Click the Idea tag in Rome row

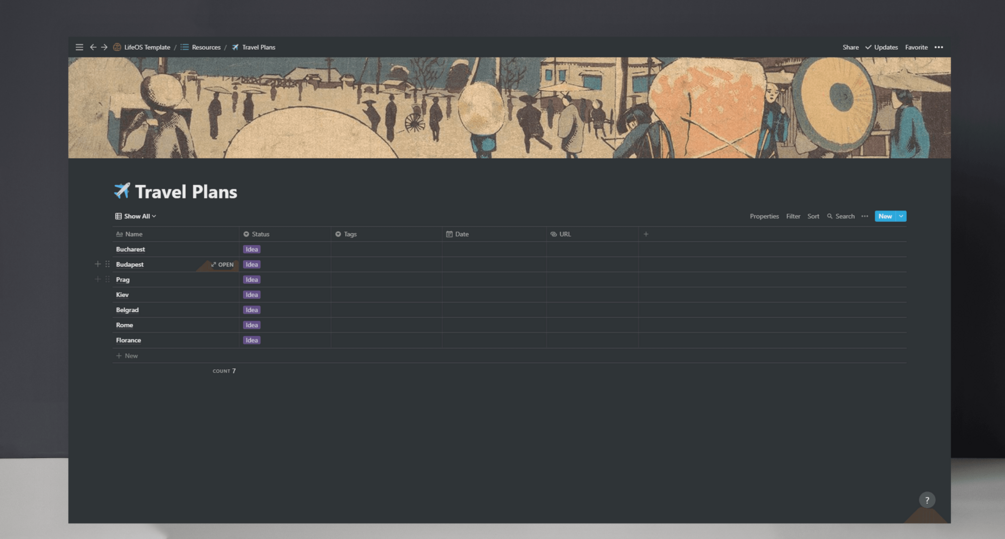tap(251, 326)
